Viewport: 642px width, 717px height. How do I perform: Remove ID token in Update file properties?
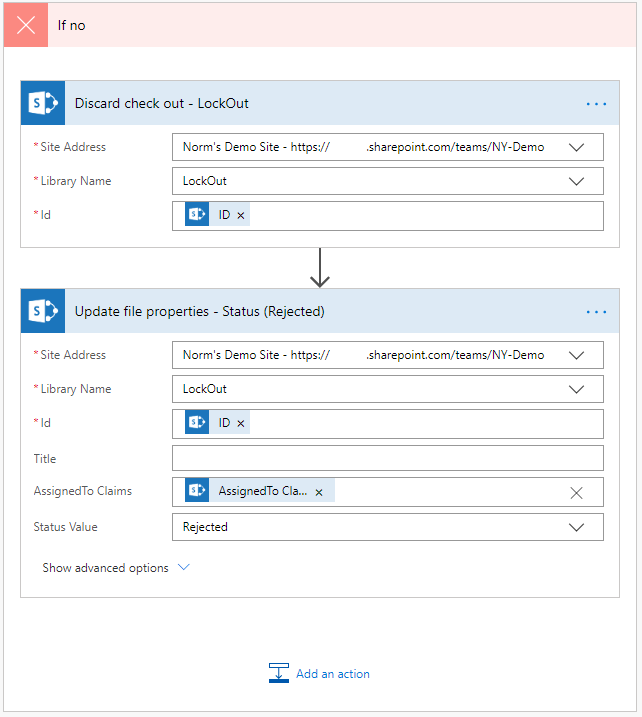(x=241, y=424)
